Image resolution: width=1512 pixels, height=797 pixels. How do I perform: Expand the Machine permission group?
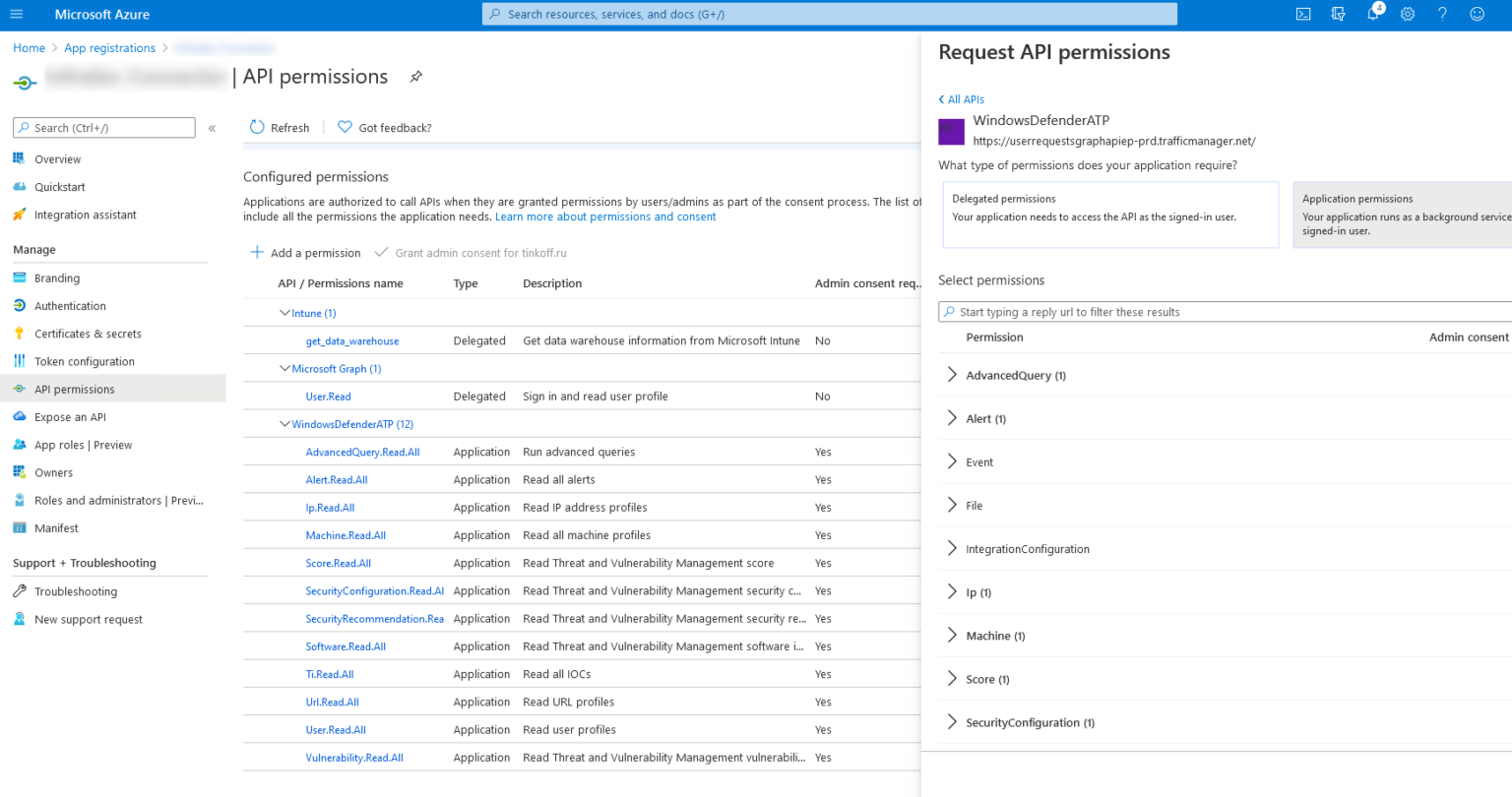[952, 636]
